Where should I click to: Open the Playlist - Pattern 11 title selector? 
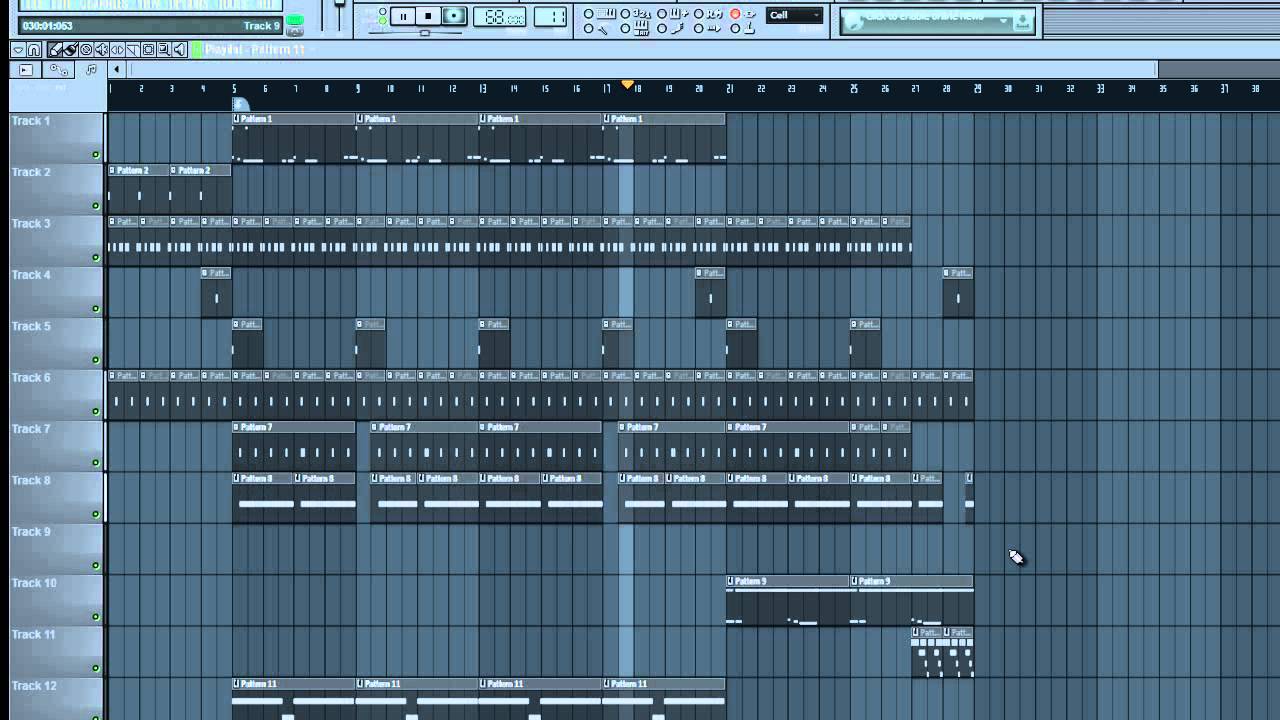click(254, 50)
